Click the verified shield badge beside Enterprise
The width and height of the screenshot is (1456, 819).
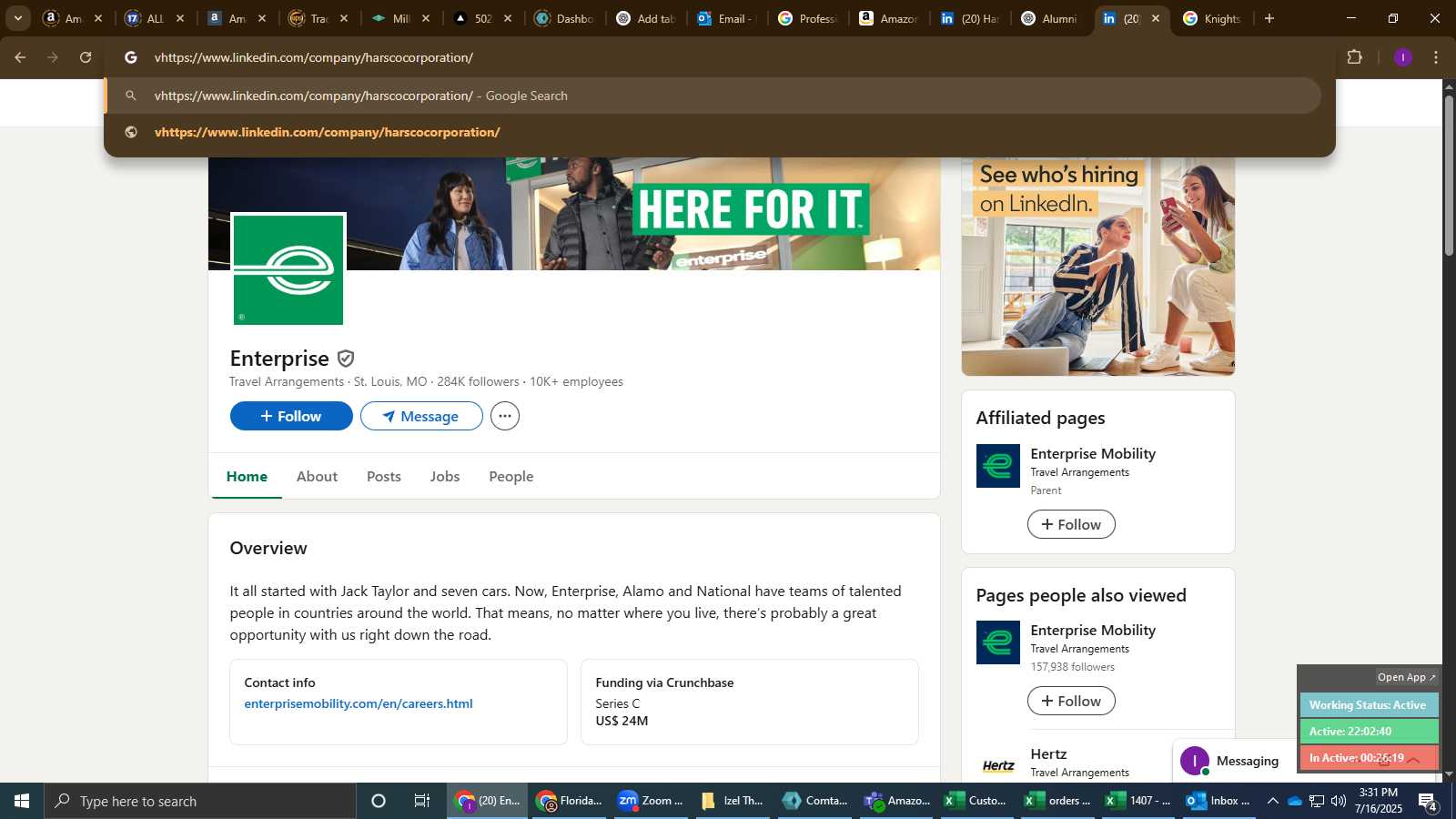[x=346, y=359]
